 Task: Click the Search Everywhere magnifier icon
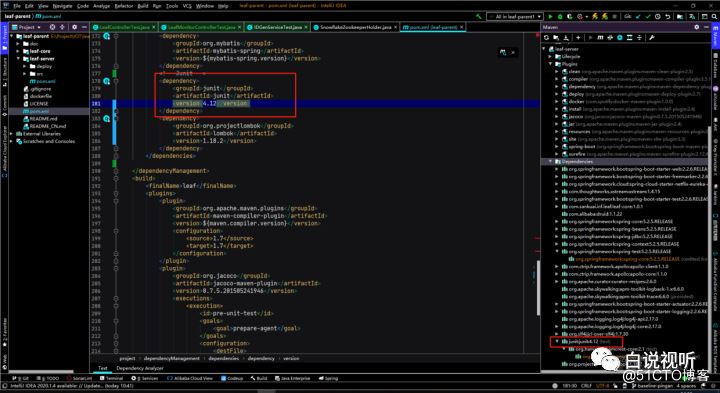pyautogui.click(x=714, y=17)
